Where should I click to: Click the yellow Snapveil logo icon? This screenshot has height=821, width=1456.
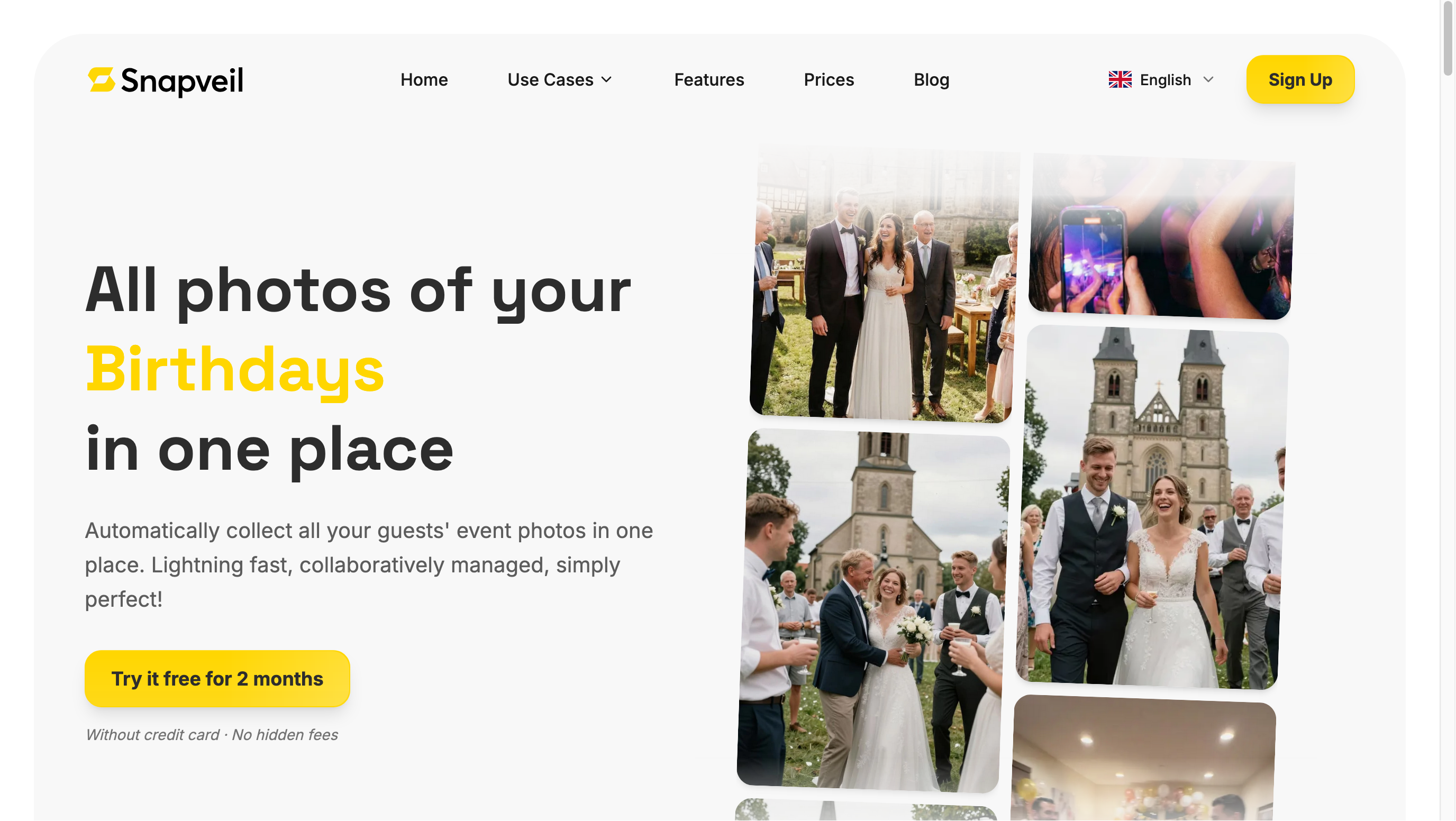(102, 80)
